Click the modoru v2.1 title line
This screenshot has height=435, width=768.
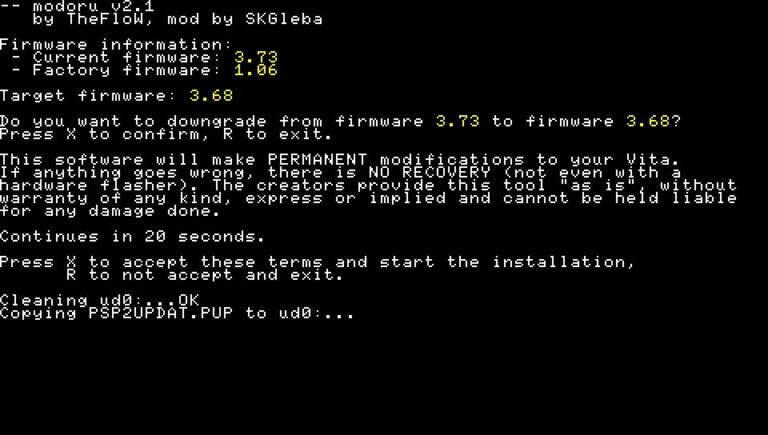coord(77,6)
